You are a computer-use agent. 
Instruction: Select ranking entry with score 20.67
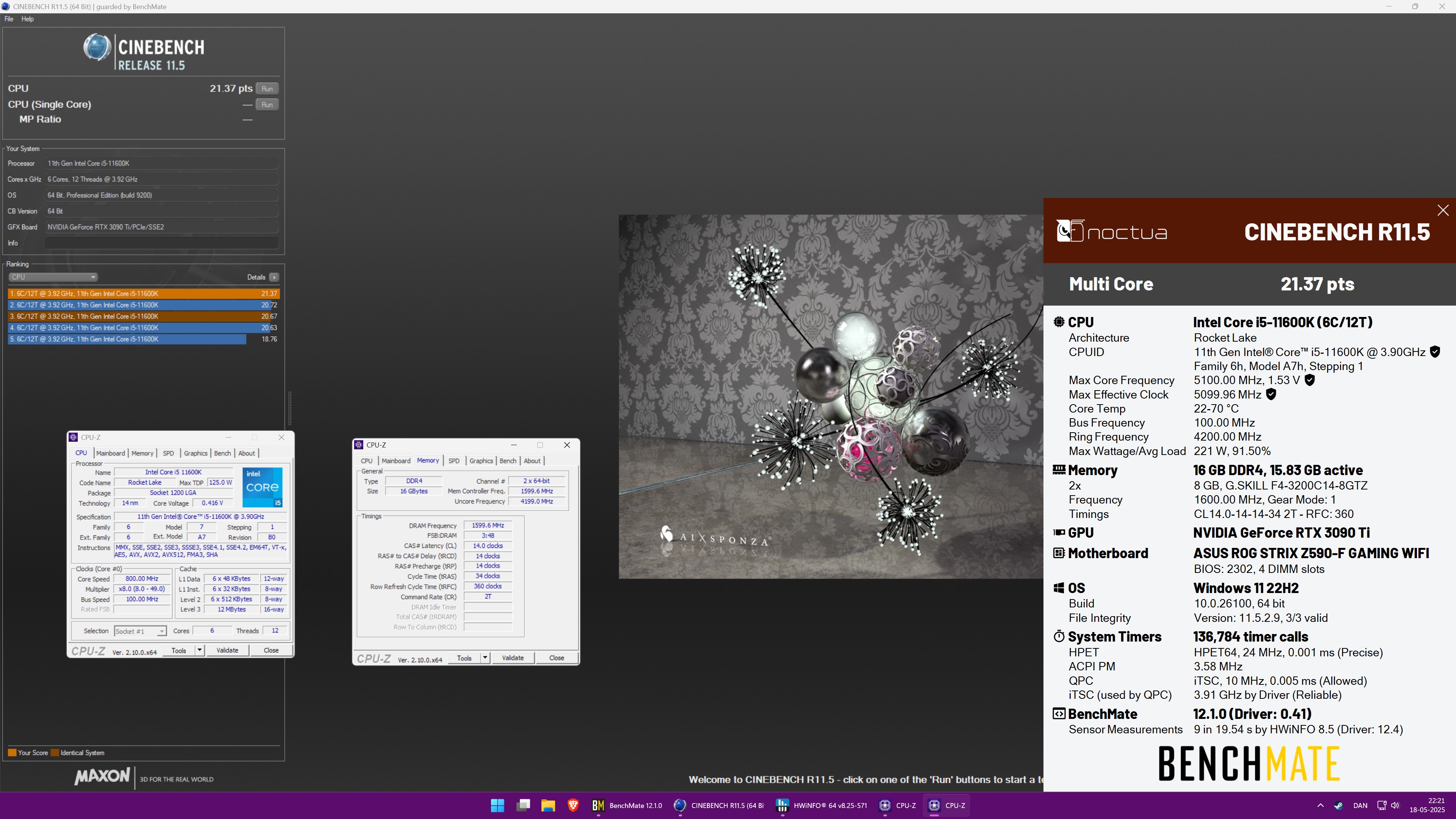pyautogui.click(x=144, y=316)
